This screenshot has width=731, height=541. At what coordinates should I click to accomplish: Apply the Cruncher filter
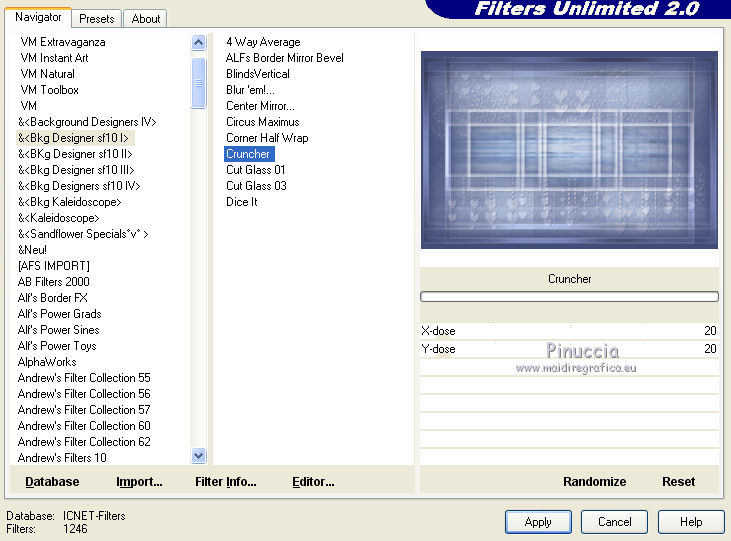coord(538,522)
